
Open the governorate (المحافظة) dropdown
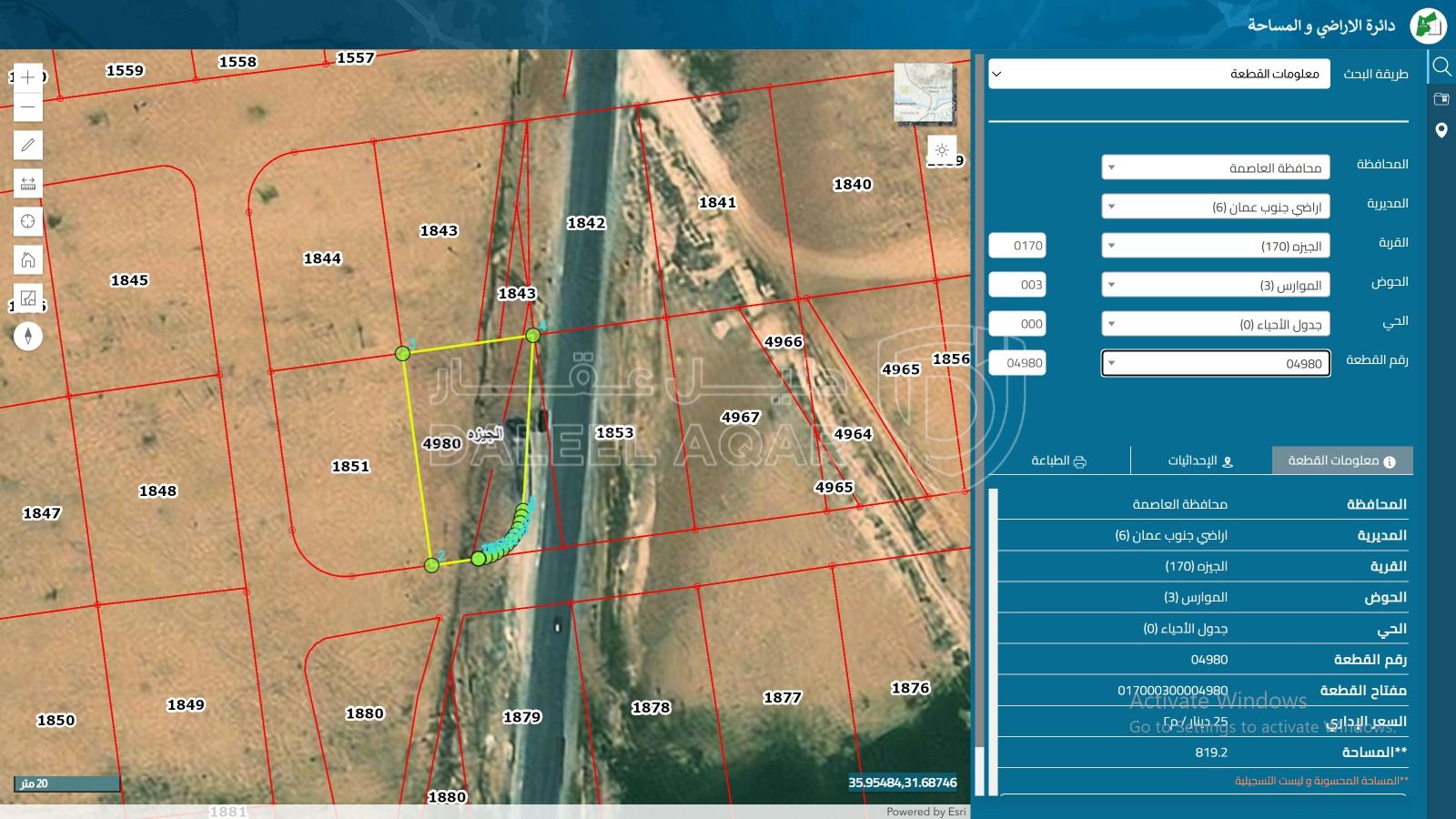pyautogui.click(x=1215, y=167)
